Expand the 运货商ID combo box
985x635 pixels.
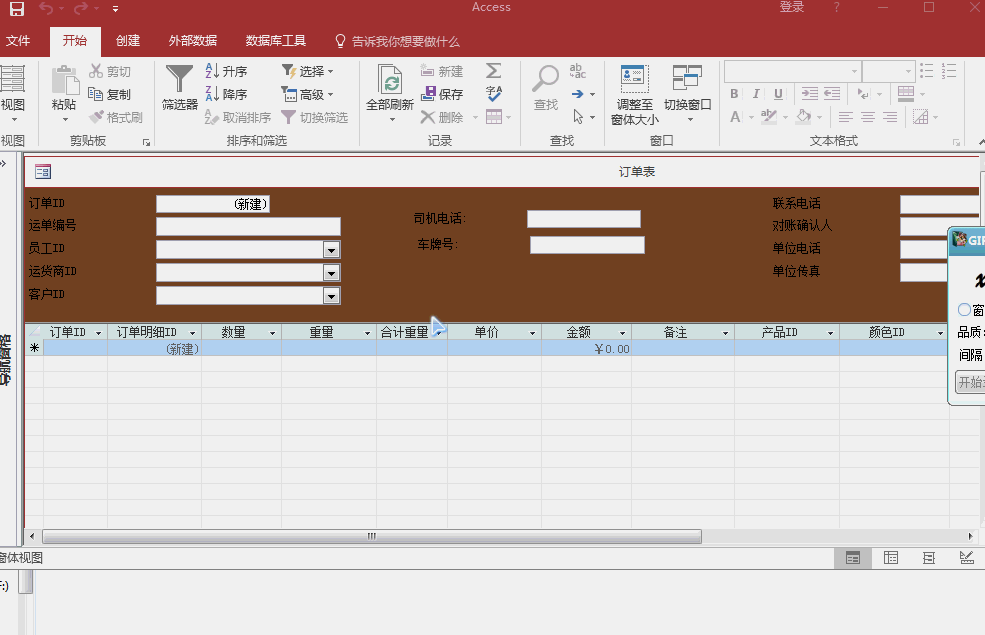click(x=332, y=273)
